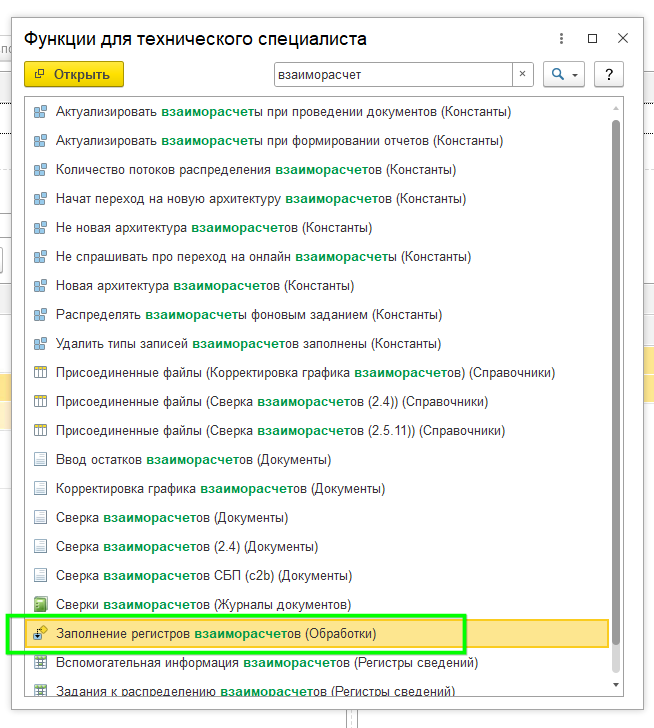This screenshot has height=728, width=654.
Task: Click the register icon beside Вспомогательная информация взаиморасчетов
Action: [40, 663]
